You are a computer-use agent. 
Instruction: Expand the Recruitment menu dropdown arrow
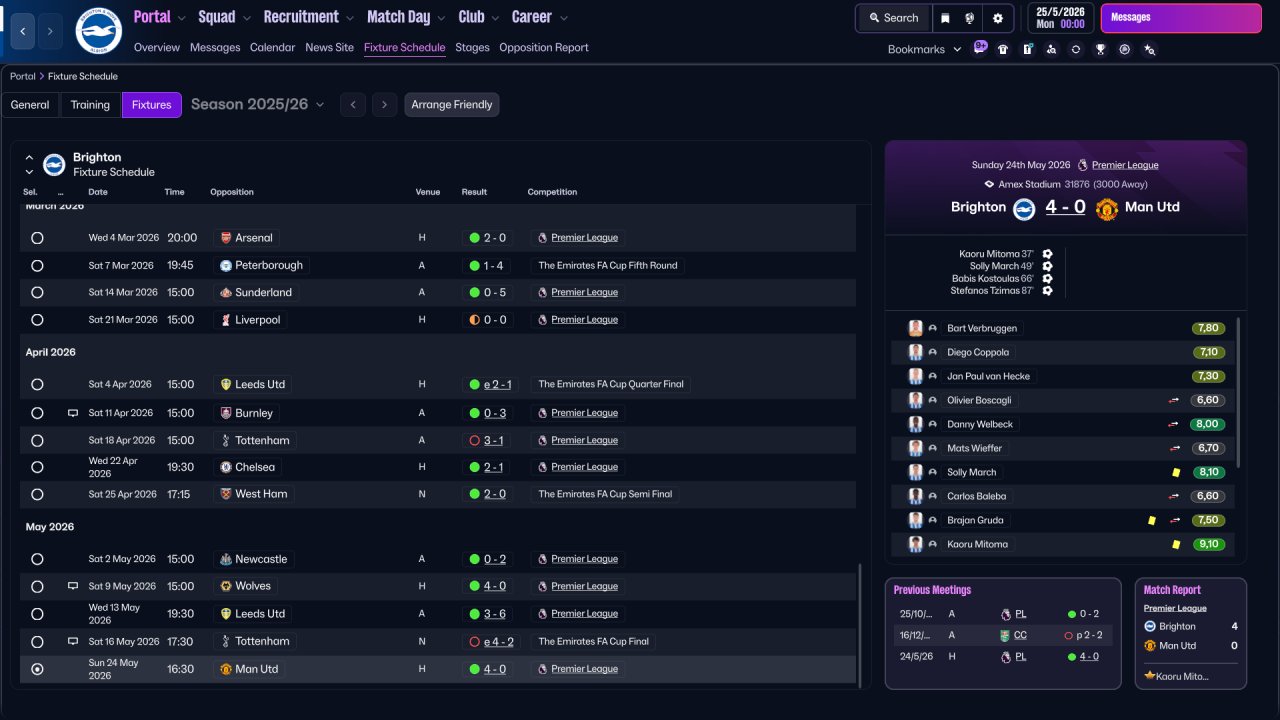coord(349,18)
